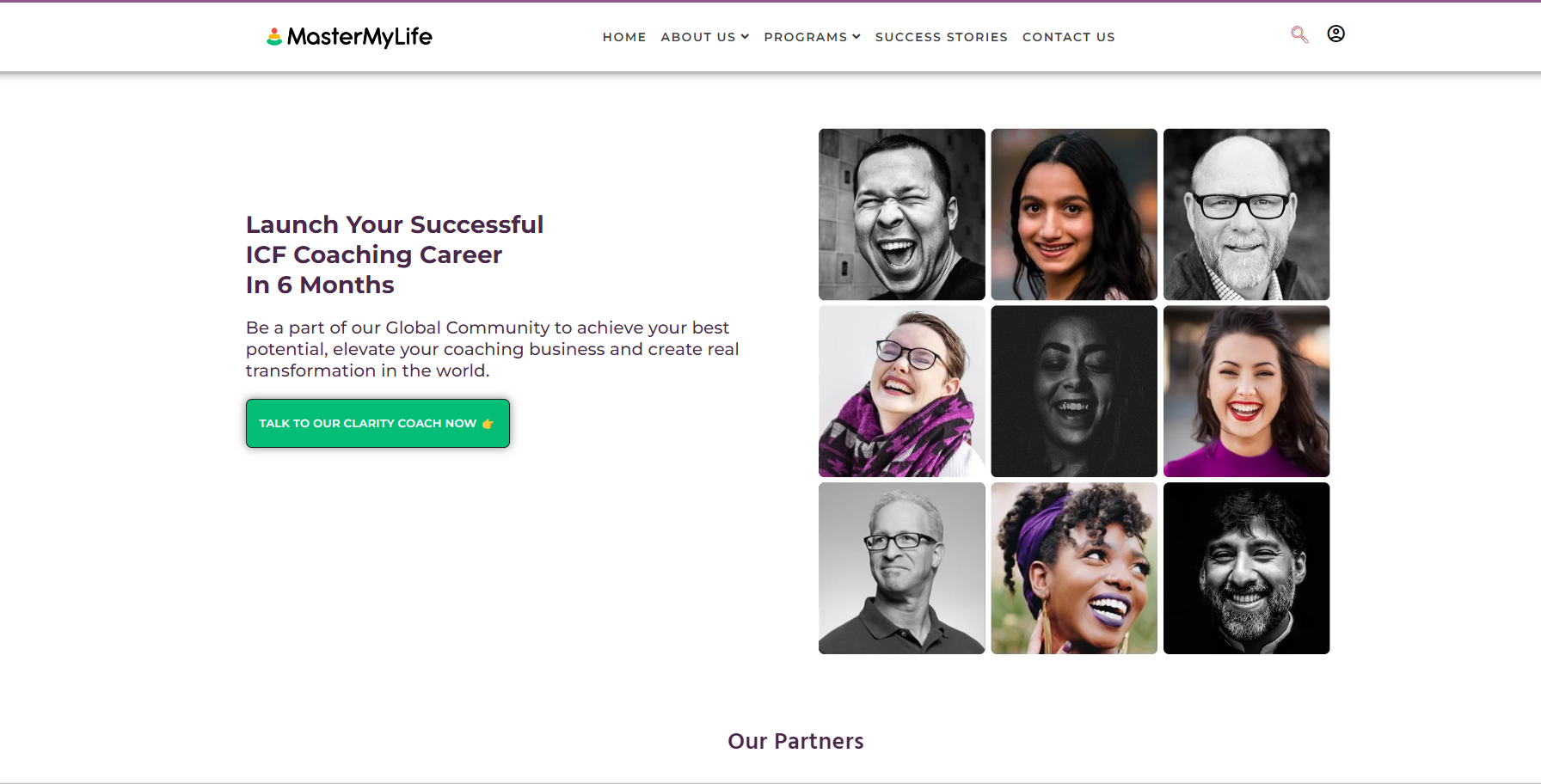Click the Our Partners heading
The height and width of the screenshot is (784, 1541).
point(795,741)
